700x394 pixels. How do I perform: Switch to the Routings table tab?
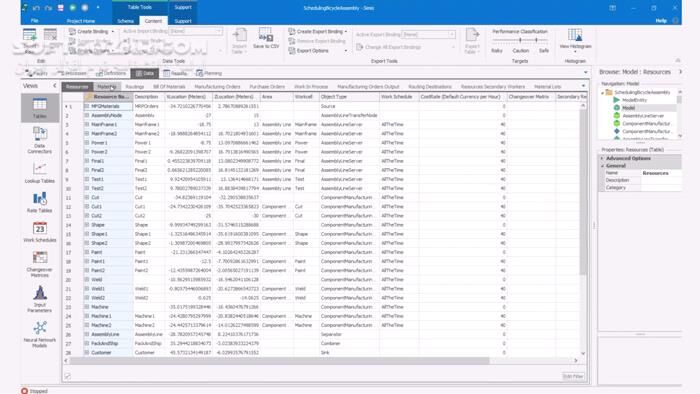134,87
